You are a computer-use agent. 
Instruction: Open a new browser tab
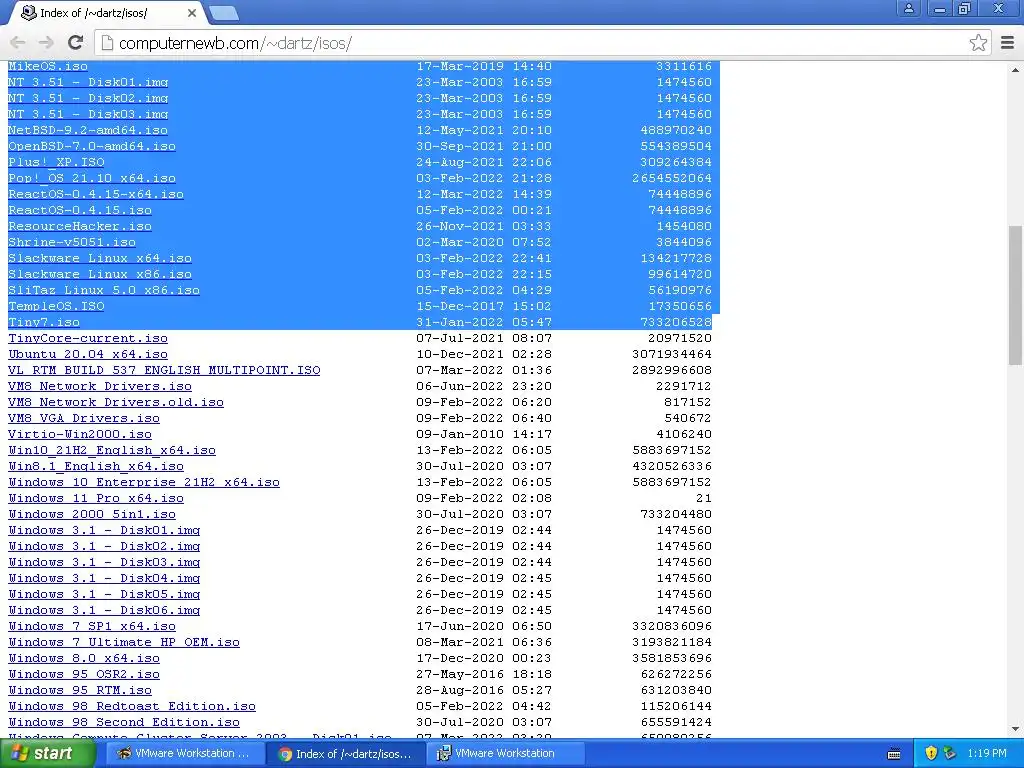224,12
